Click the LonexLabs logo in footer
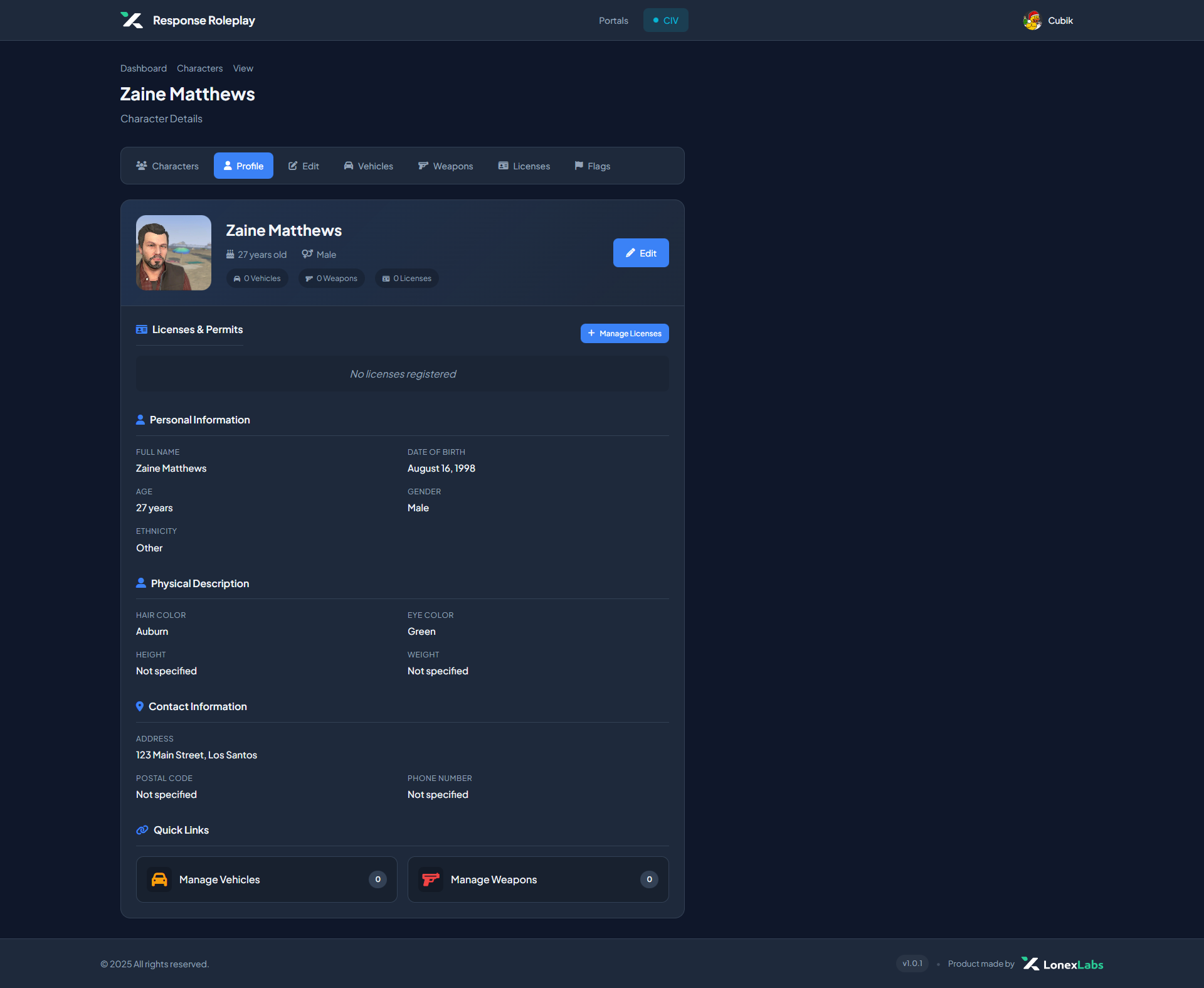 coord(1062,964)
